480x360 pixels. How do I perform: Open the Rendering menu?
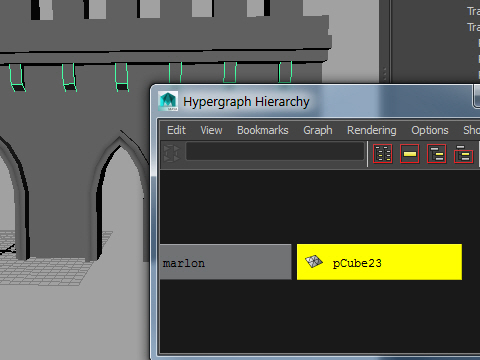[x=372, y=130]
